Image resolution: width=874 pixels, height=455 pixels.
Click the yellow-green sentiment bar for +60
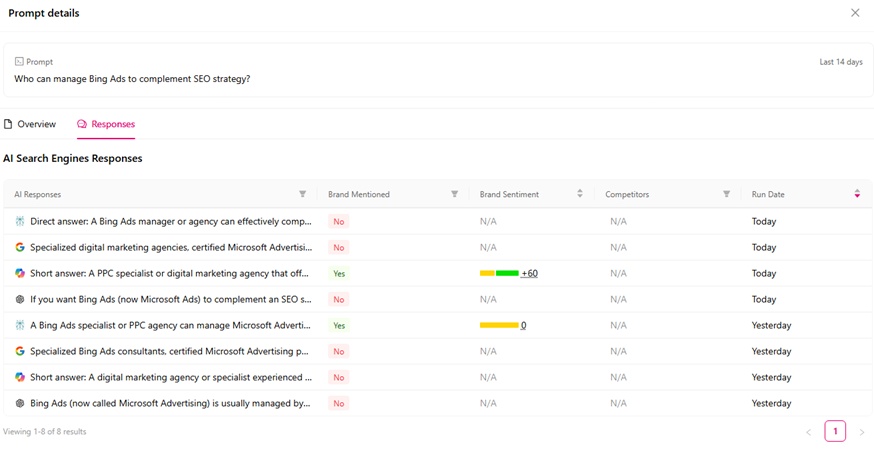499,273
